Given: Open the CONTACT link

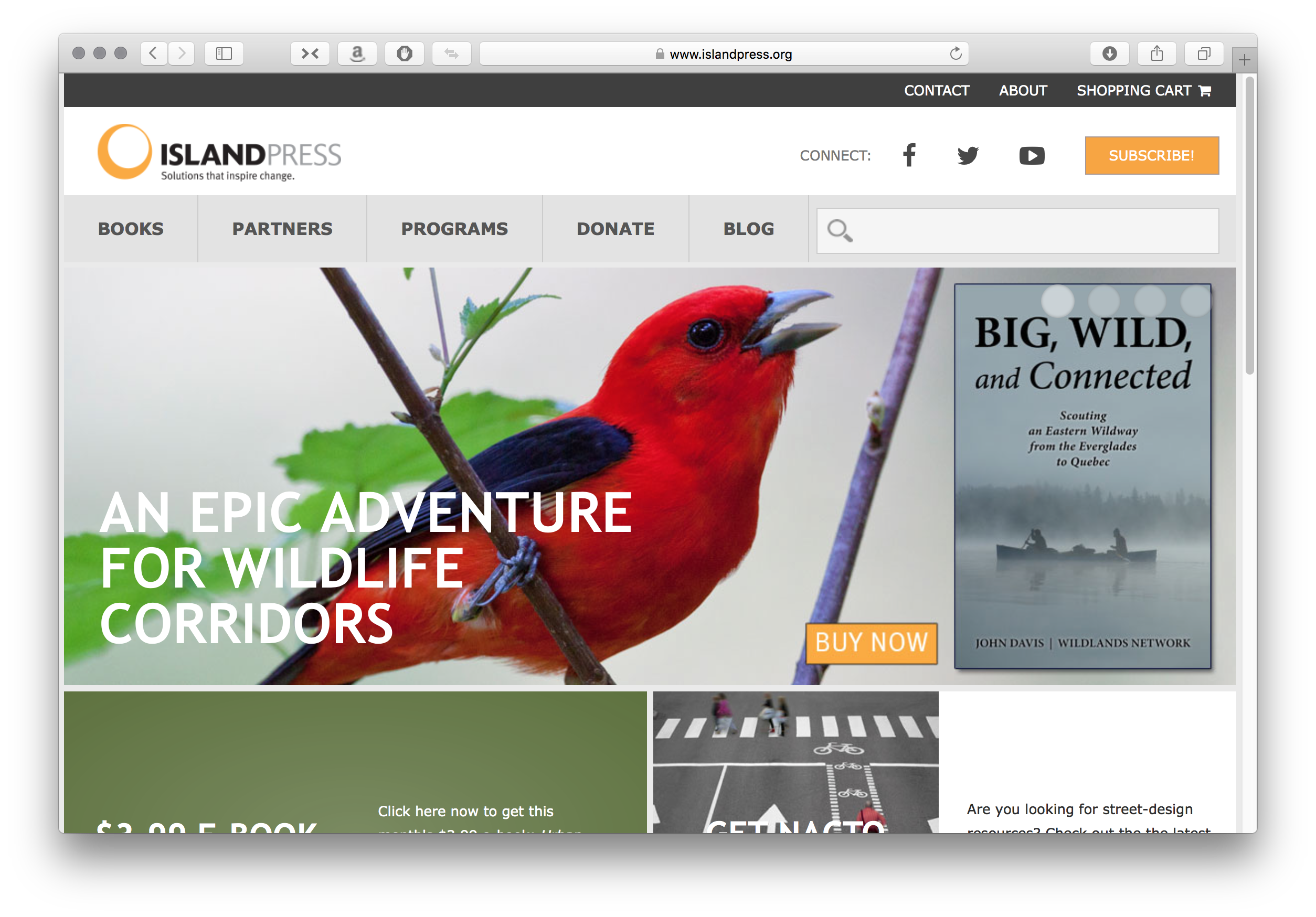Looking at the screenshot, I should 936,91.
